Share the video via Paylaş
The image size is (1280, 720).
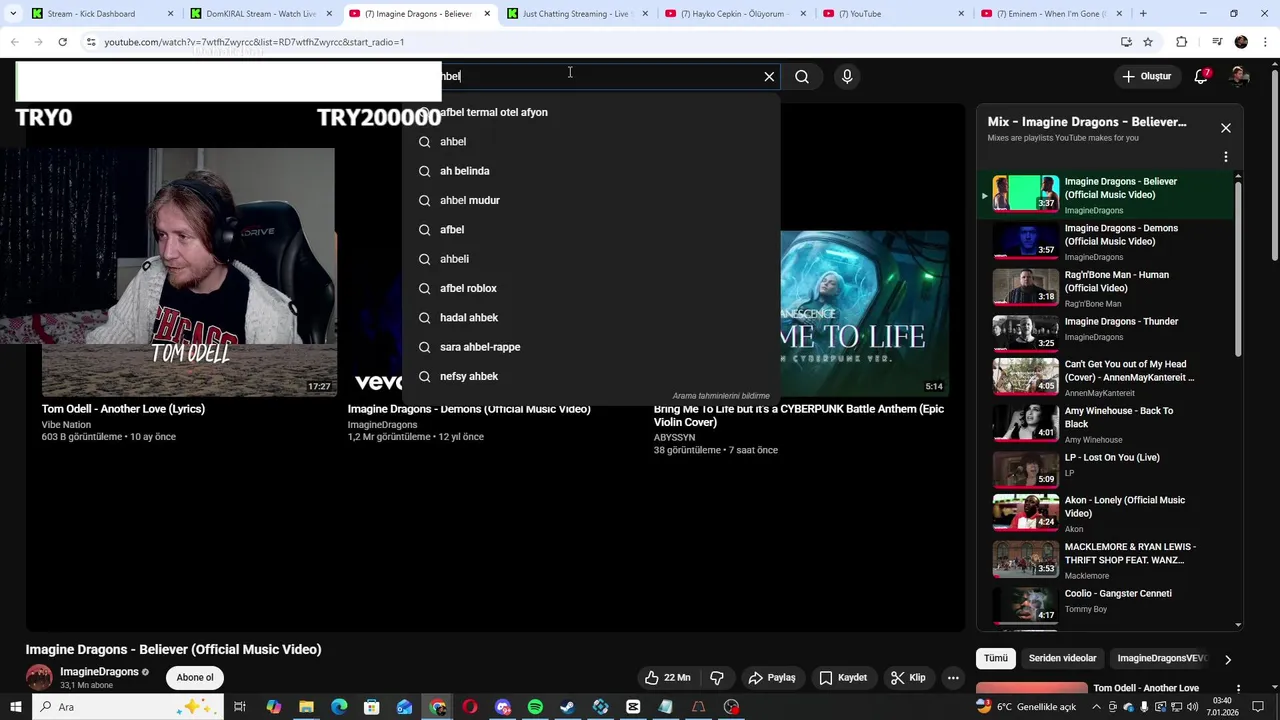[x=772, y=677]
